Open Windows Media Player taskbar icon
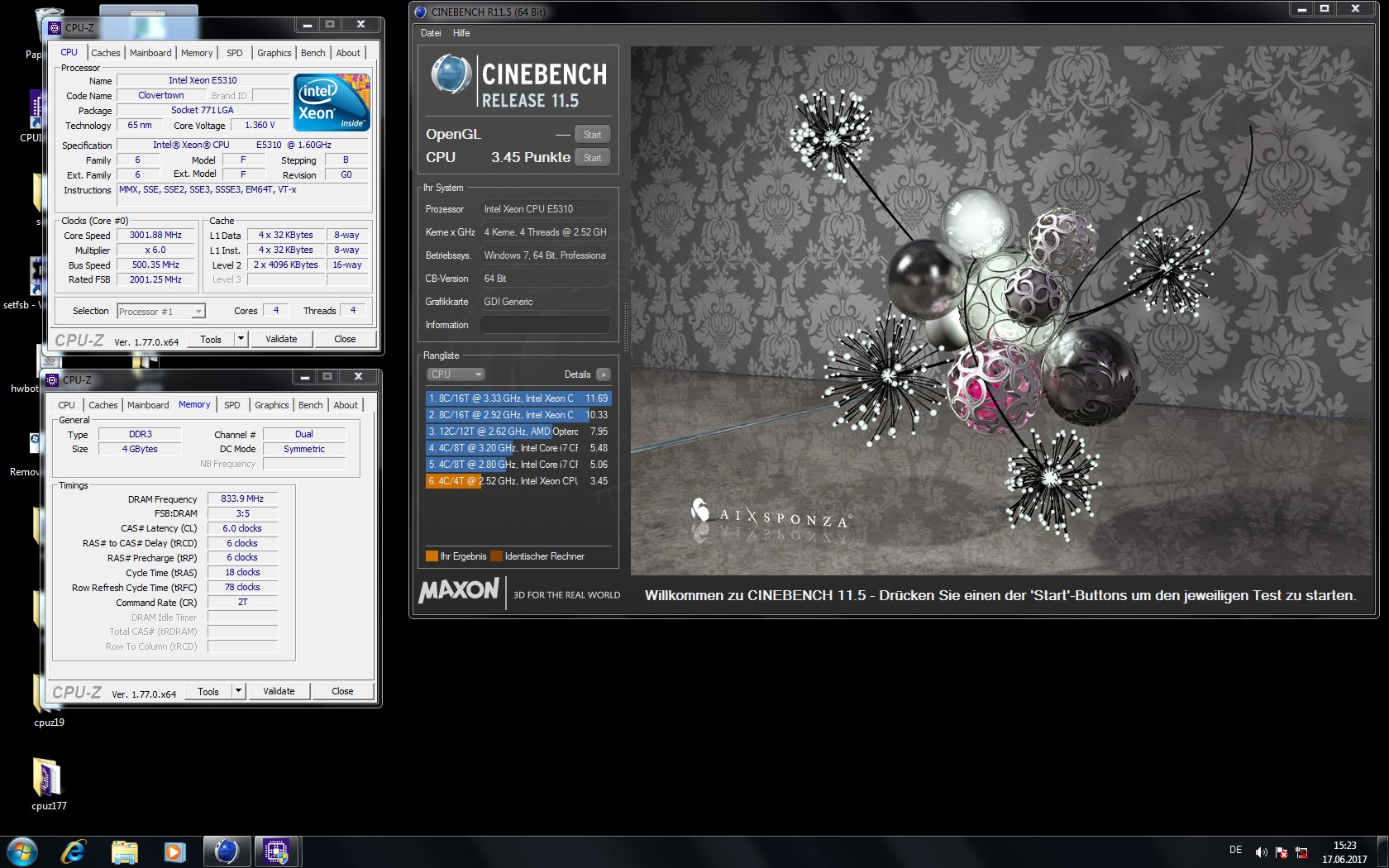 coord(174,851)
